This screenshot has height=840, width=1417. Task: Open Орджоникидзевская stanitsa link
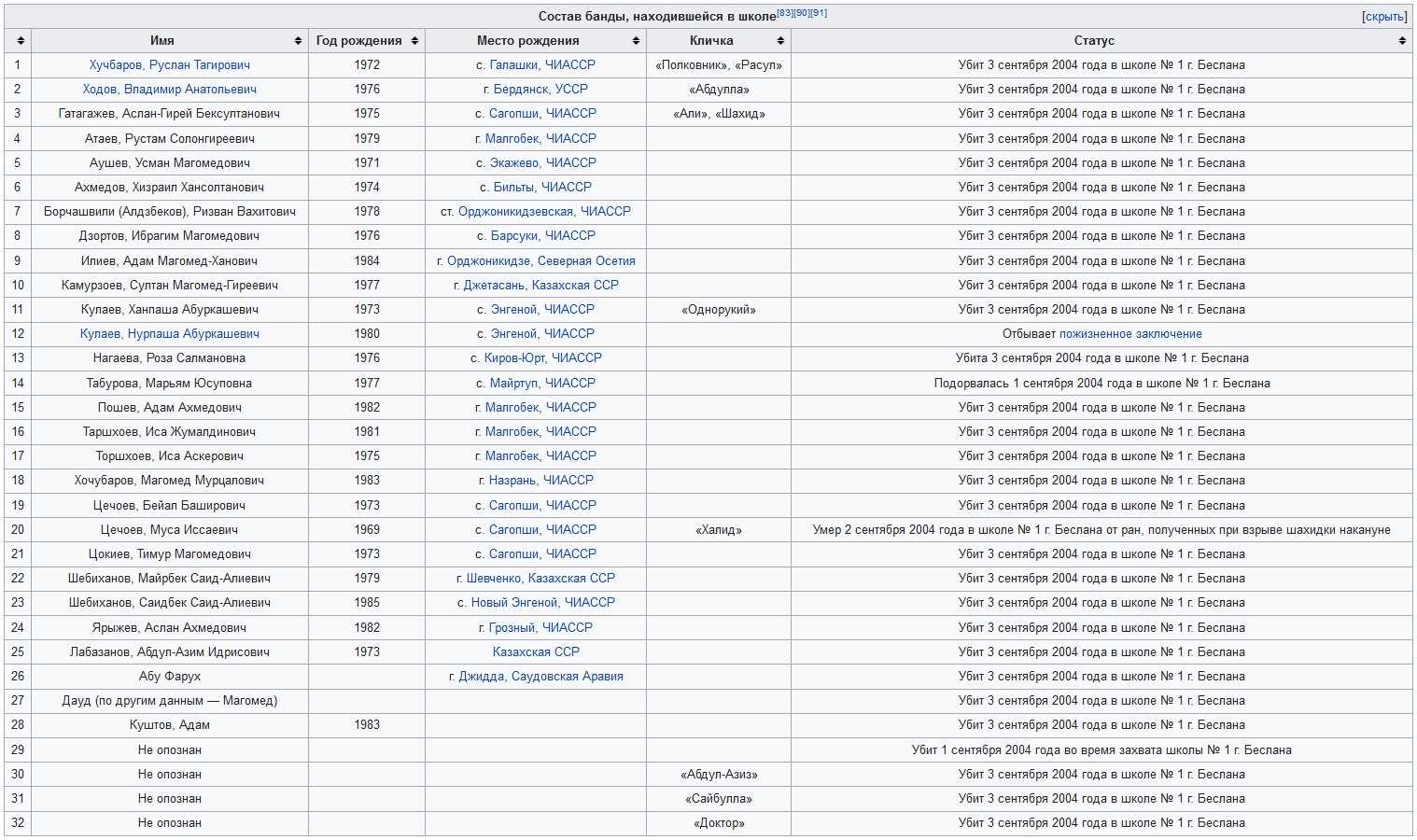tap(515, 212)
